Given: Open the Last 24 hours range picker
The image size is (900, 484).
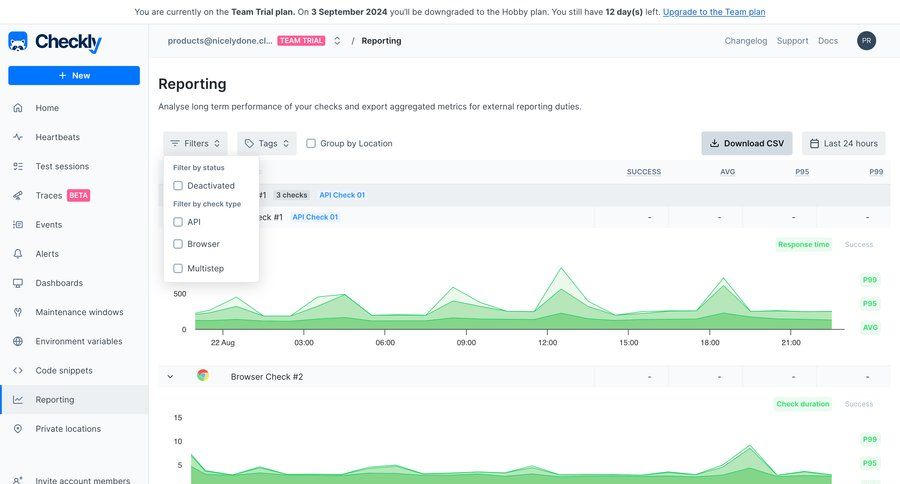Looking at the screenshot, I should click(x=843, y=144).
